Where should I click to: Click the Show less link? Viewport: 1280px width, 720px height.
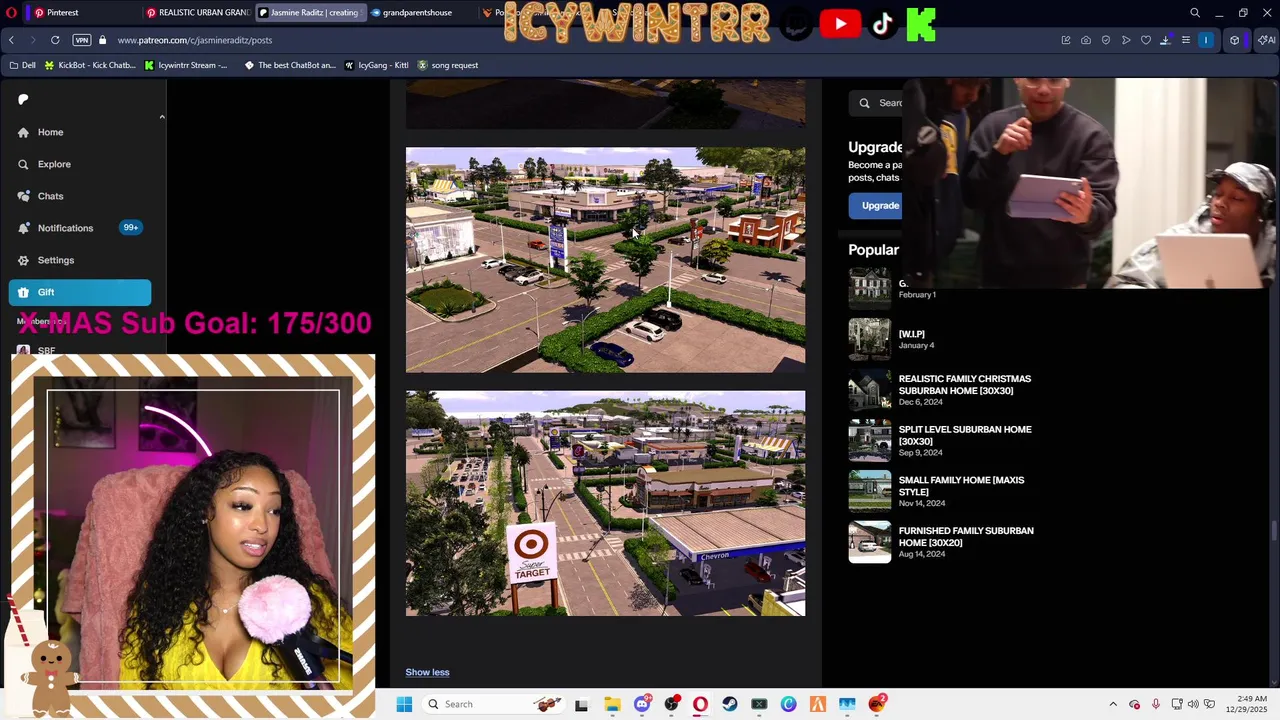click(427, 672)
